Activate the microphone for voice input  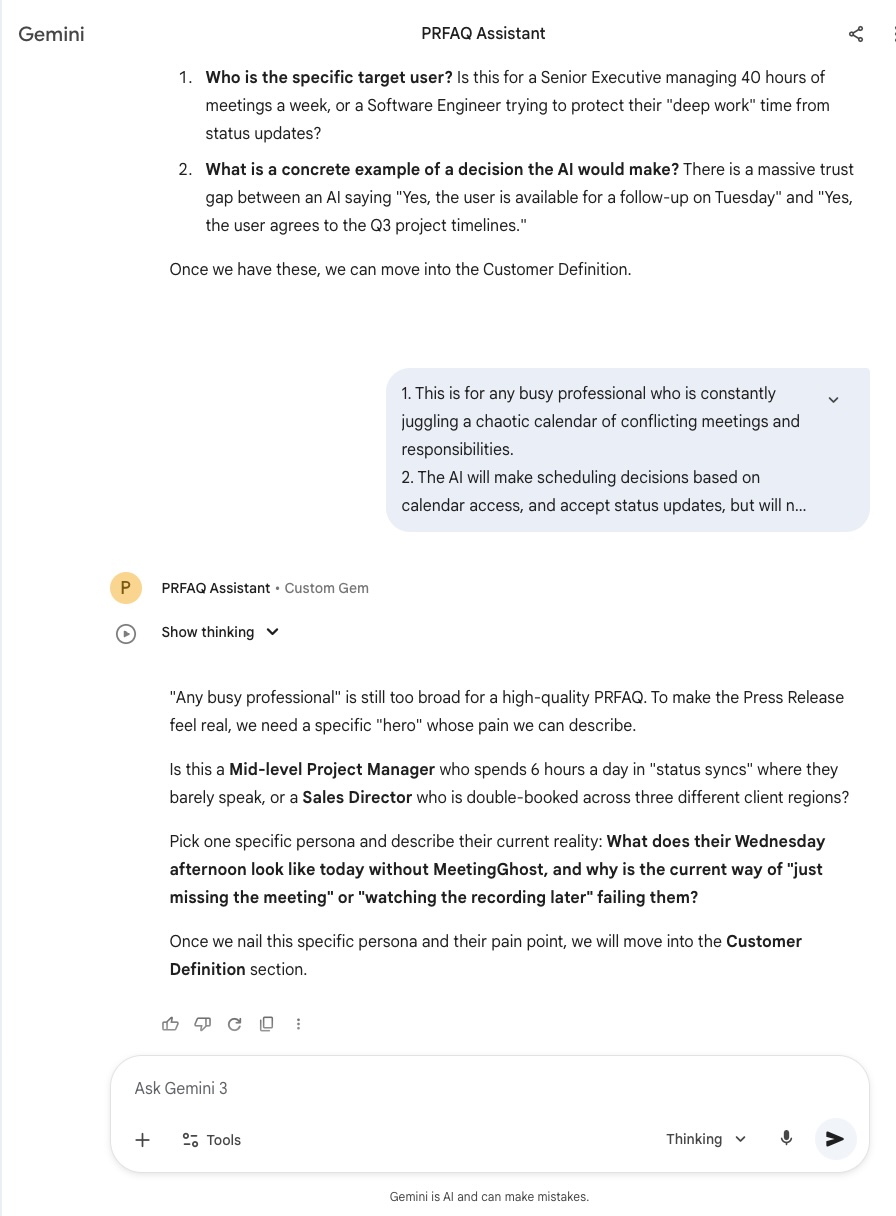point(787,1138)
